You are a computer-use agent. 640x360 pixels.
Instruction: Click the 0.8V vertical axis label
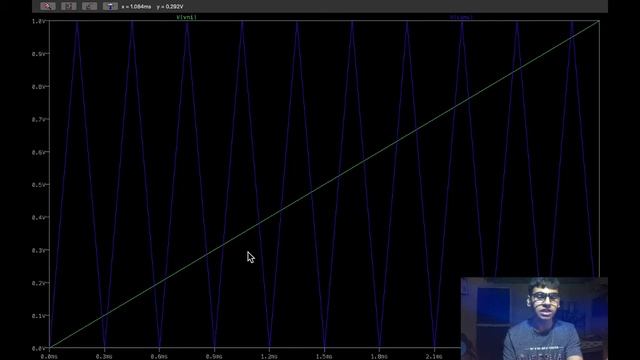coord(38,87)
